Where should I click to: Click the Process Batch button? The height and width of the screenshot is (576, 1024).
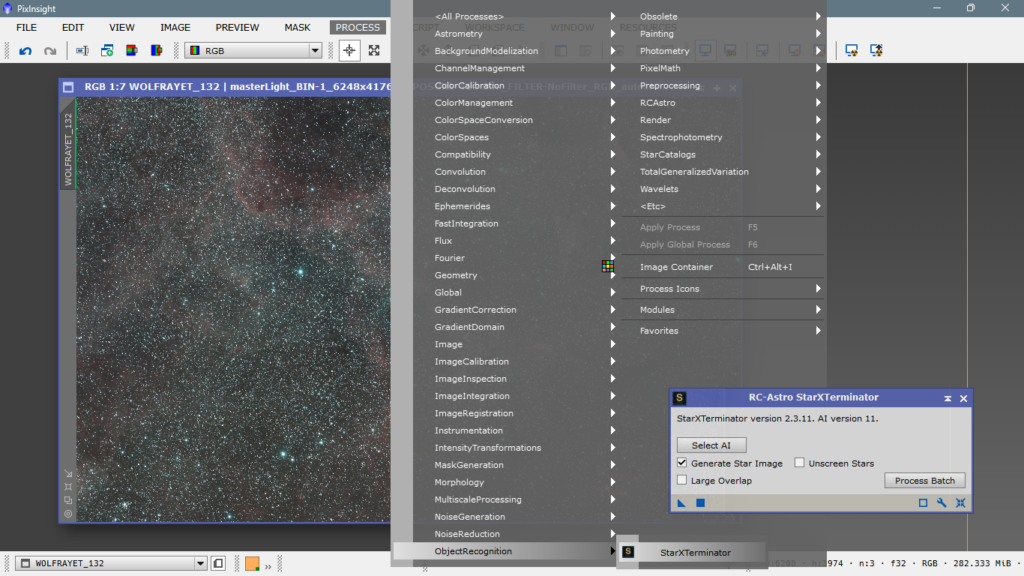pos(925,480)
